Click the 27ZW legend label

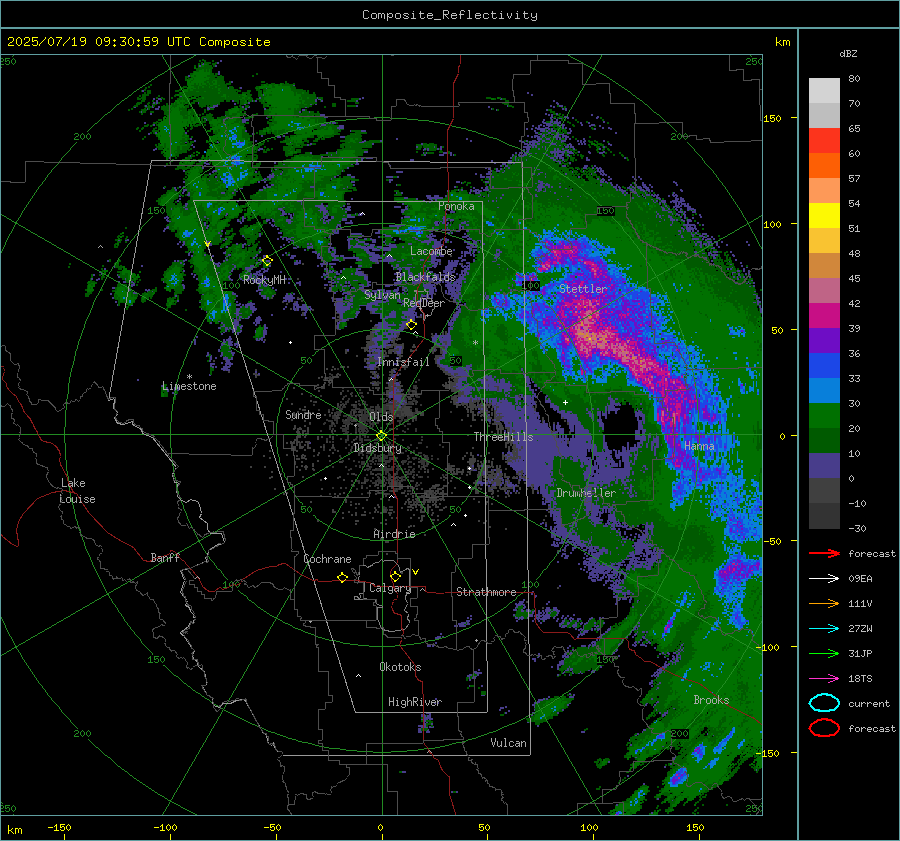pyautogui.click(x=860, y=629)
